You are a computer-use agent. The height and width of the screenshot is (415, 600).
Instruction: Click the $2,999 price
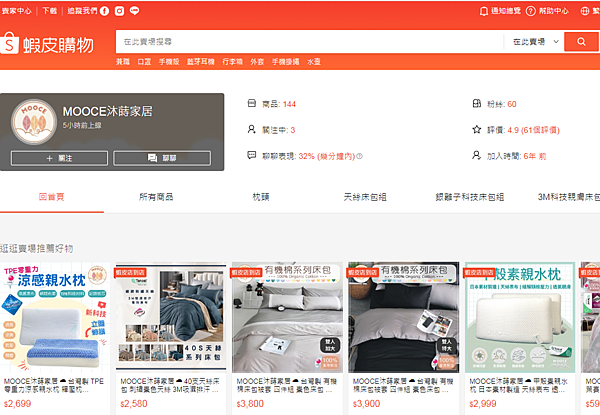coord(483,404)
